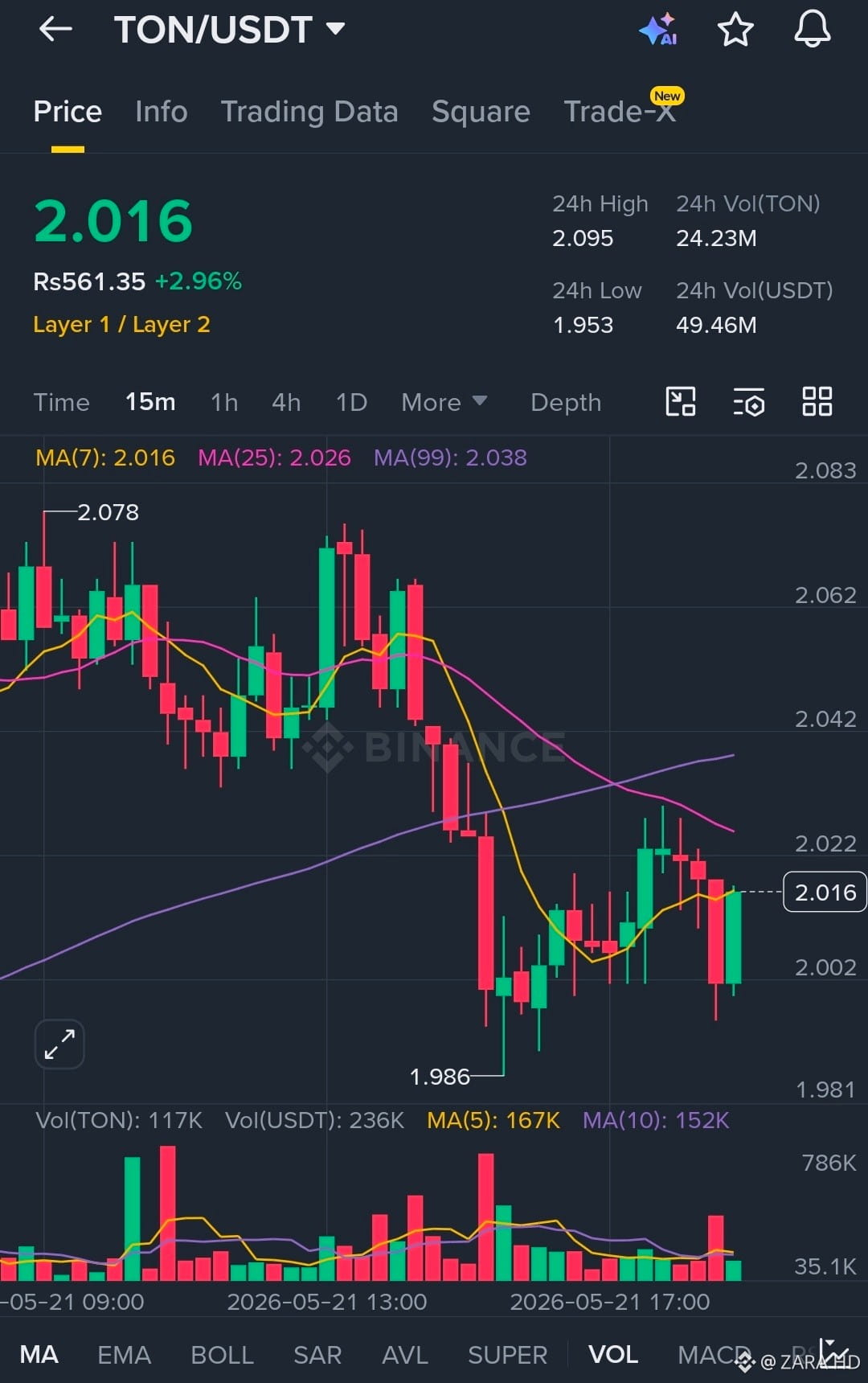
Task: Open the AI sparkle assistant icon
Action: (x=658, y=30)
